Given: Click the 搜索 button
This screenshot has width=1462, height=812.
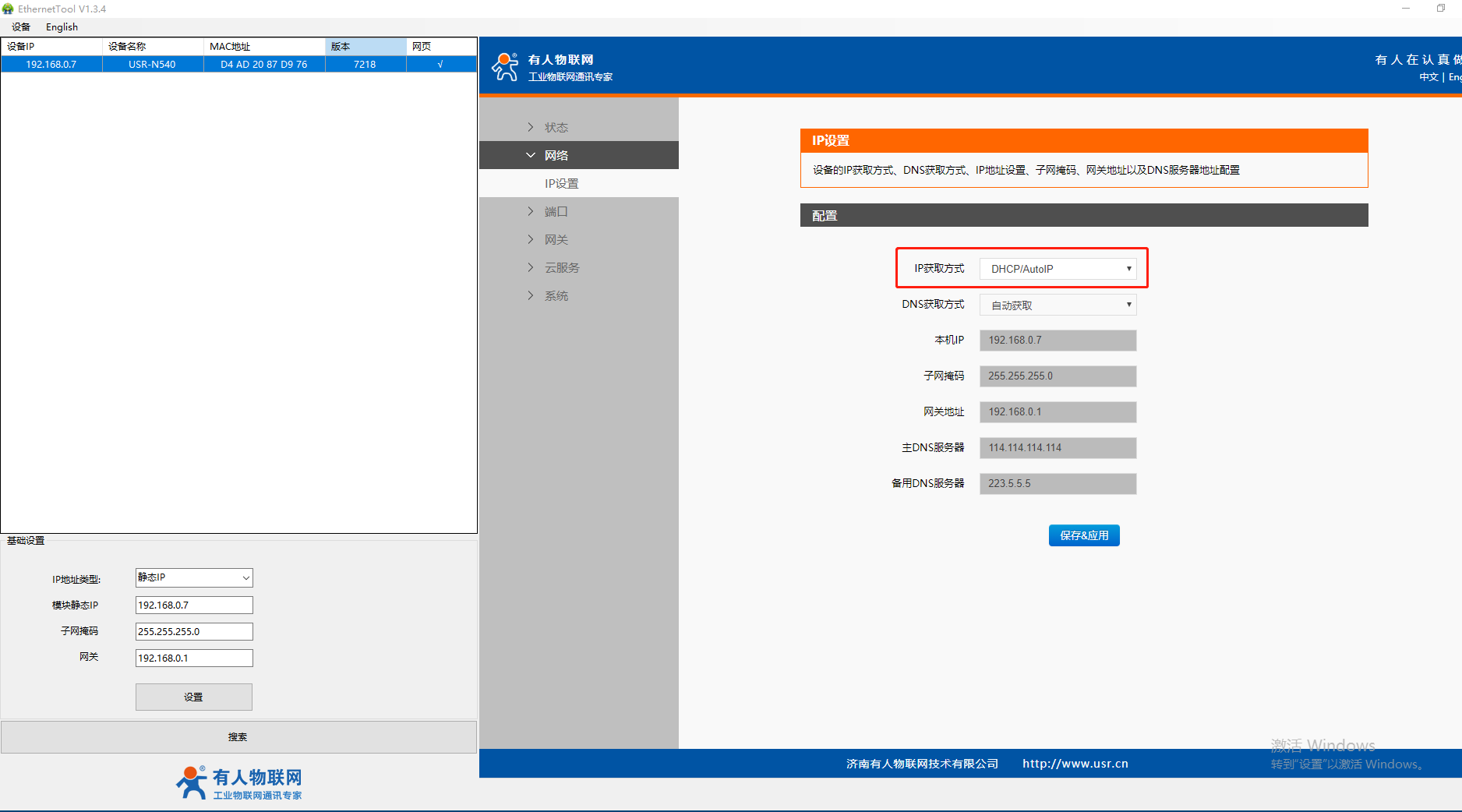Looking at the screenshot, I should pyautogui.click(x=238, y=736).
